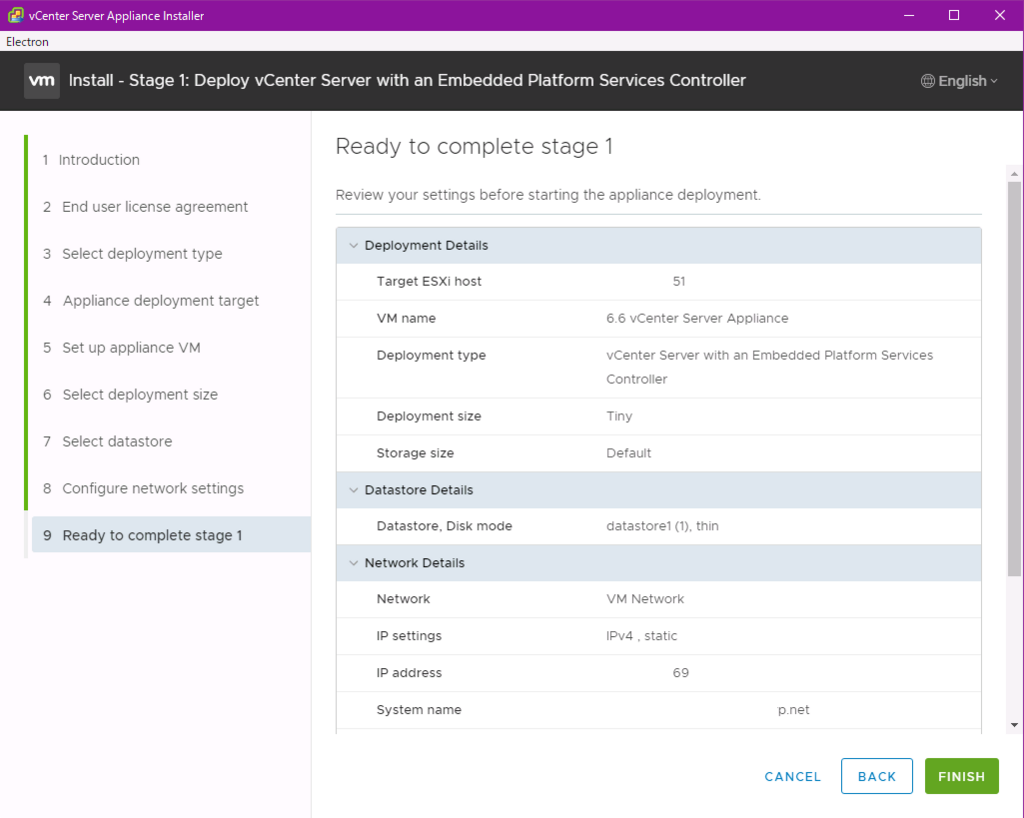Go to step 5 Set up appliance VM
1024x818 pixels.
pyautogui.click(x=121, y=348)
